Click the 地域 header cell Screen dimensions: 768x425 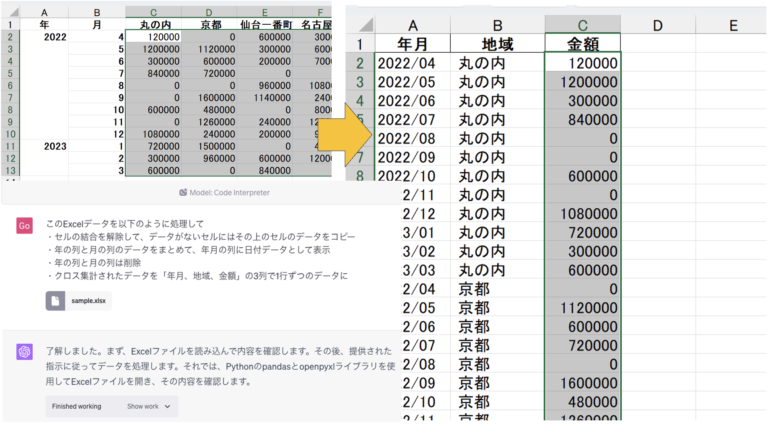click(497, 43)
